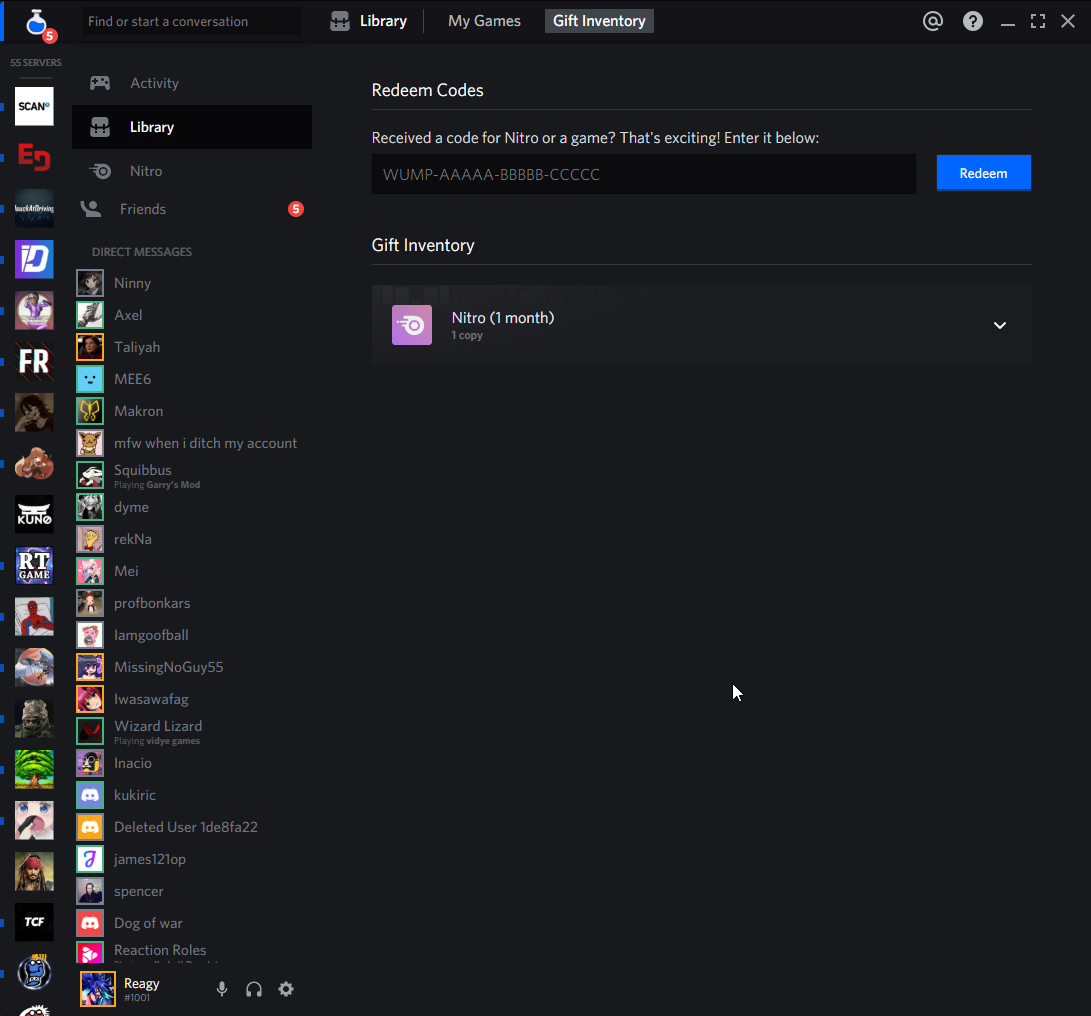Open the anime eyes server icon
Viewport: 1091px width, 1016px height.
coord(34,820)
